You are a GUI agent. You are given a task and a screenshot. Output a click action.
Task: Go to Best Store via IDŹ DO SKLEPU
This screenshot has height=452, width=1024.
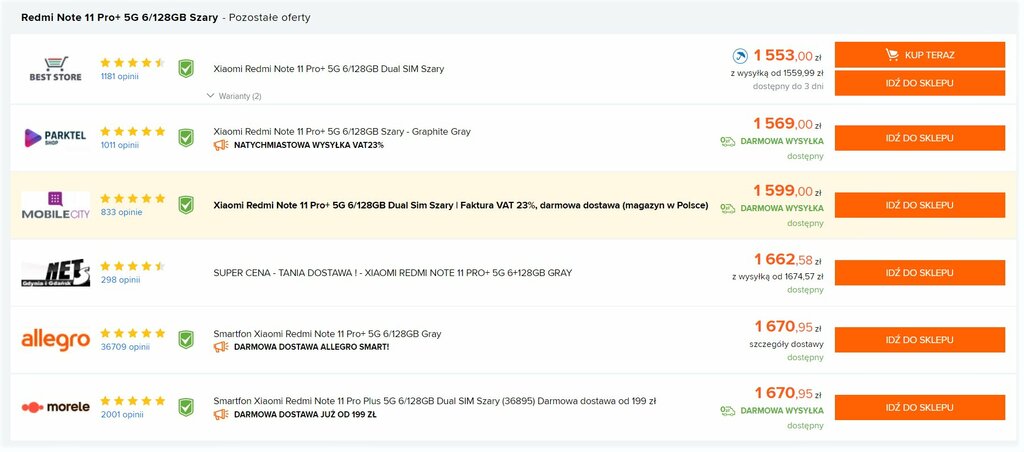click(x=920, y=83)
